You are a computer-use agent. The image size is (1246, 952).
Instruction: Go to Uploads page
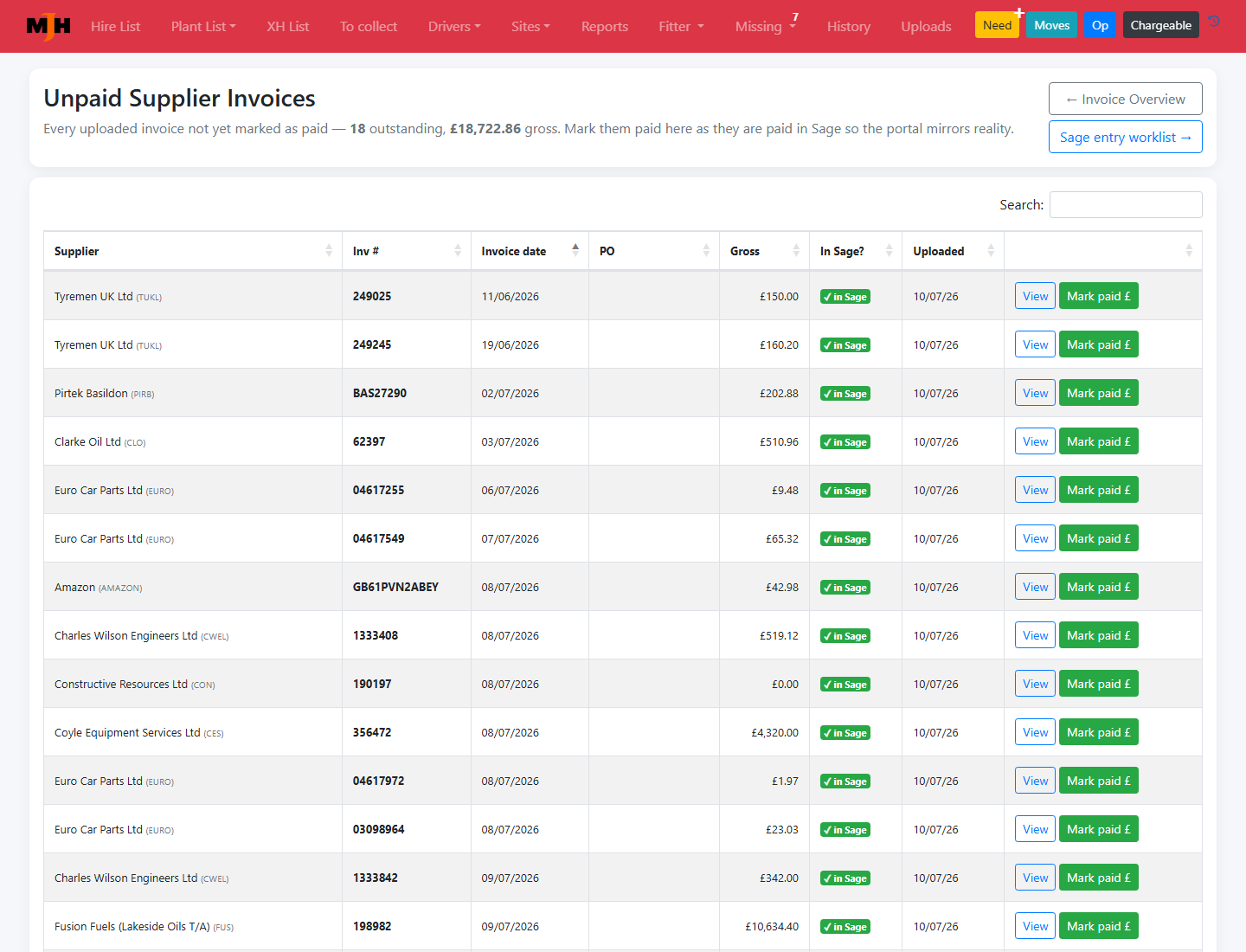926,27
